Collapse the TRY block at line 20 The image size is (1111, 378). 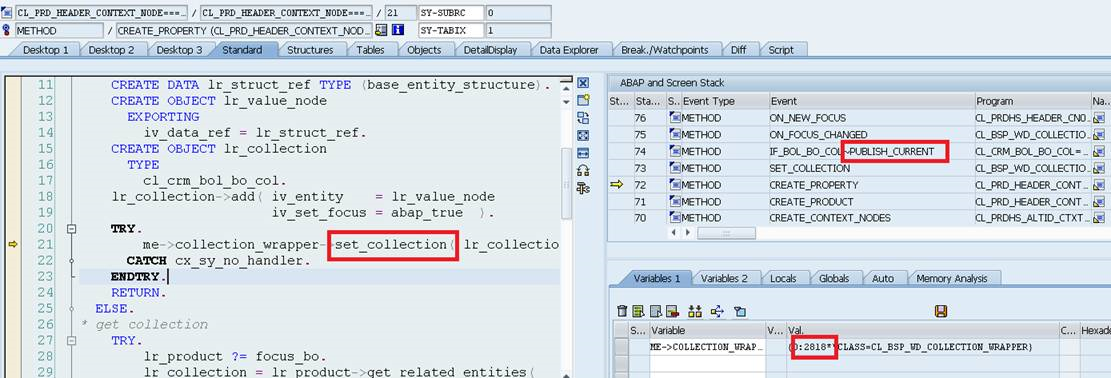71,229
